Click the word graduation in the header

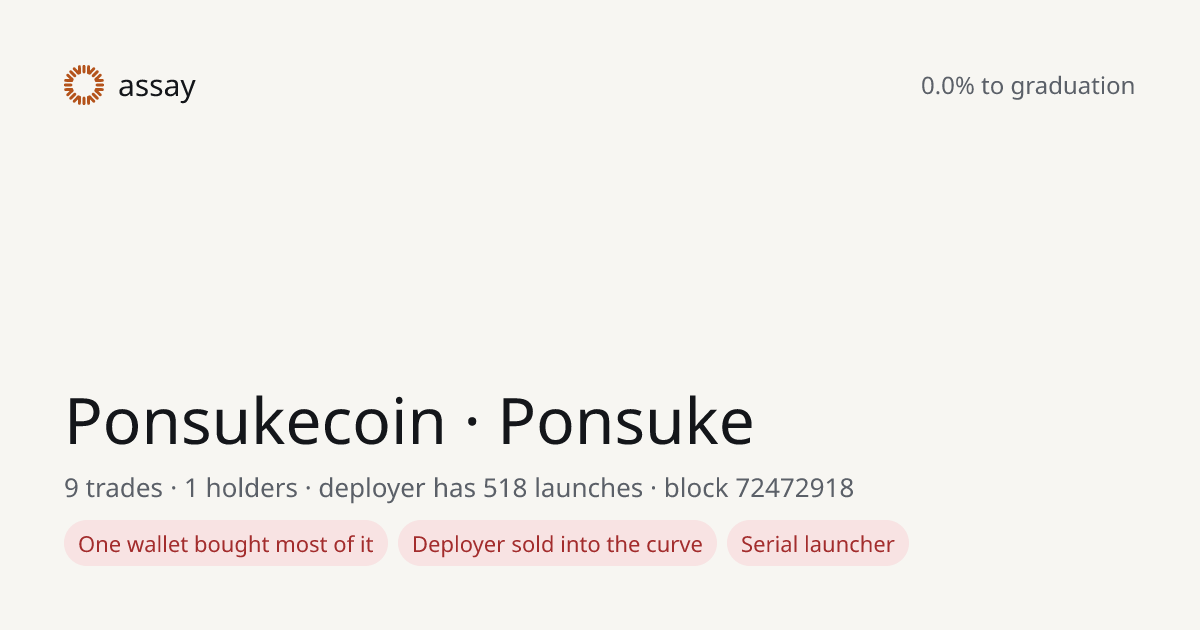point(1072,87)
